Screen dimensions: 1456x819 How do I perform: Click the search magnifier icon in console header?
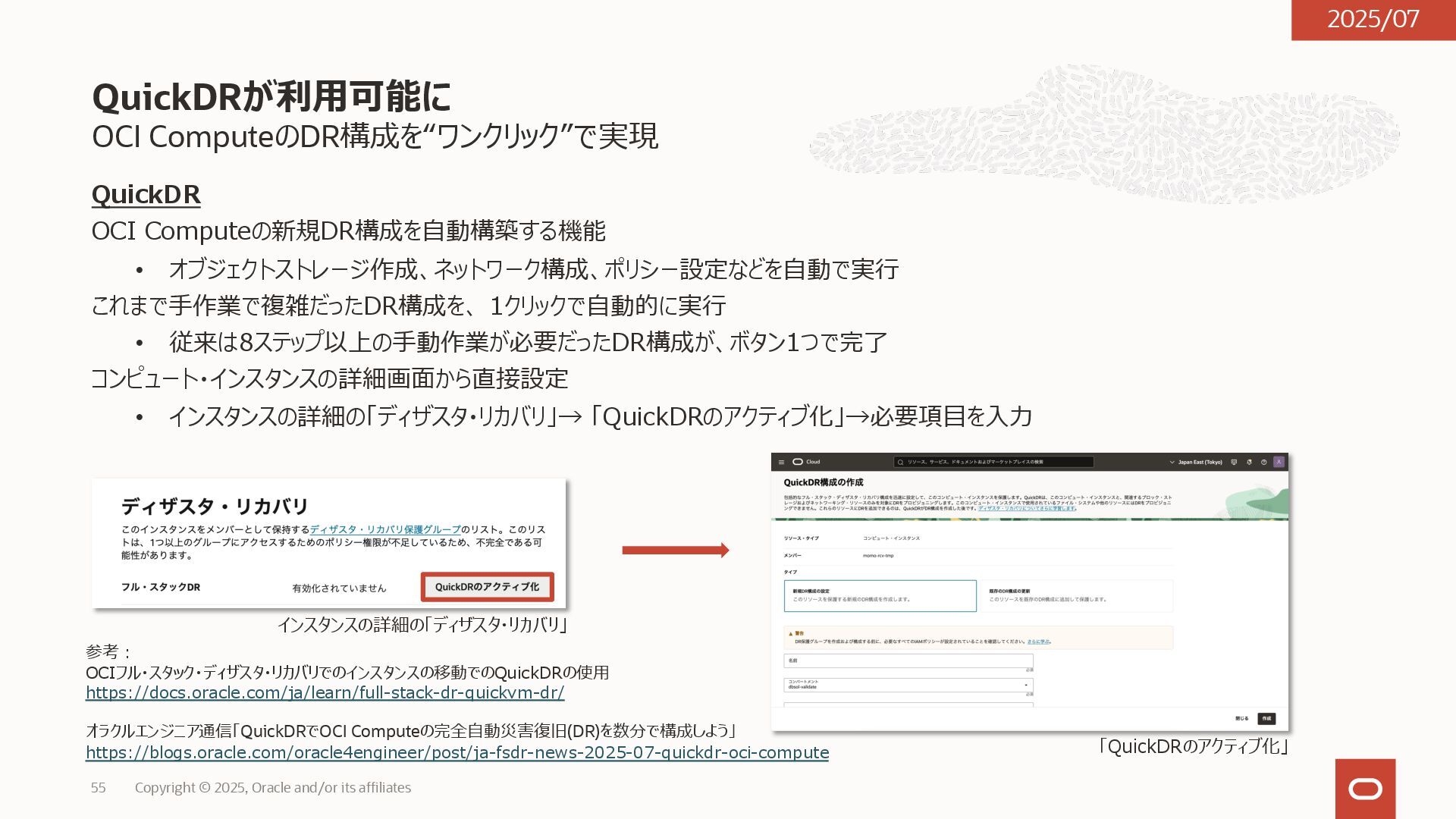click(900, 462)
